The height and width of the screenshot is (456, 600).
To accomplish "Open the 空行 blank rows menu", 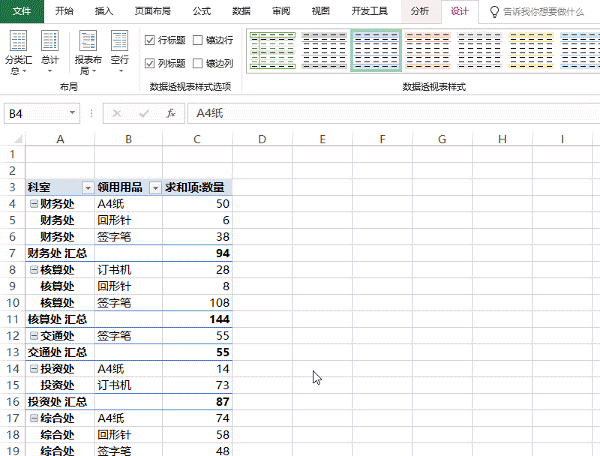I will 120,52.
